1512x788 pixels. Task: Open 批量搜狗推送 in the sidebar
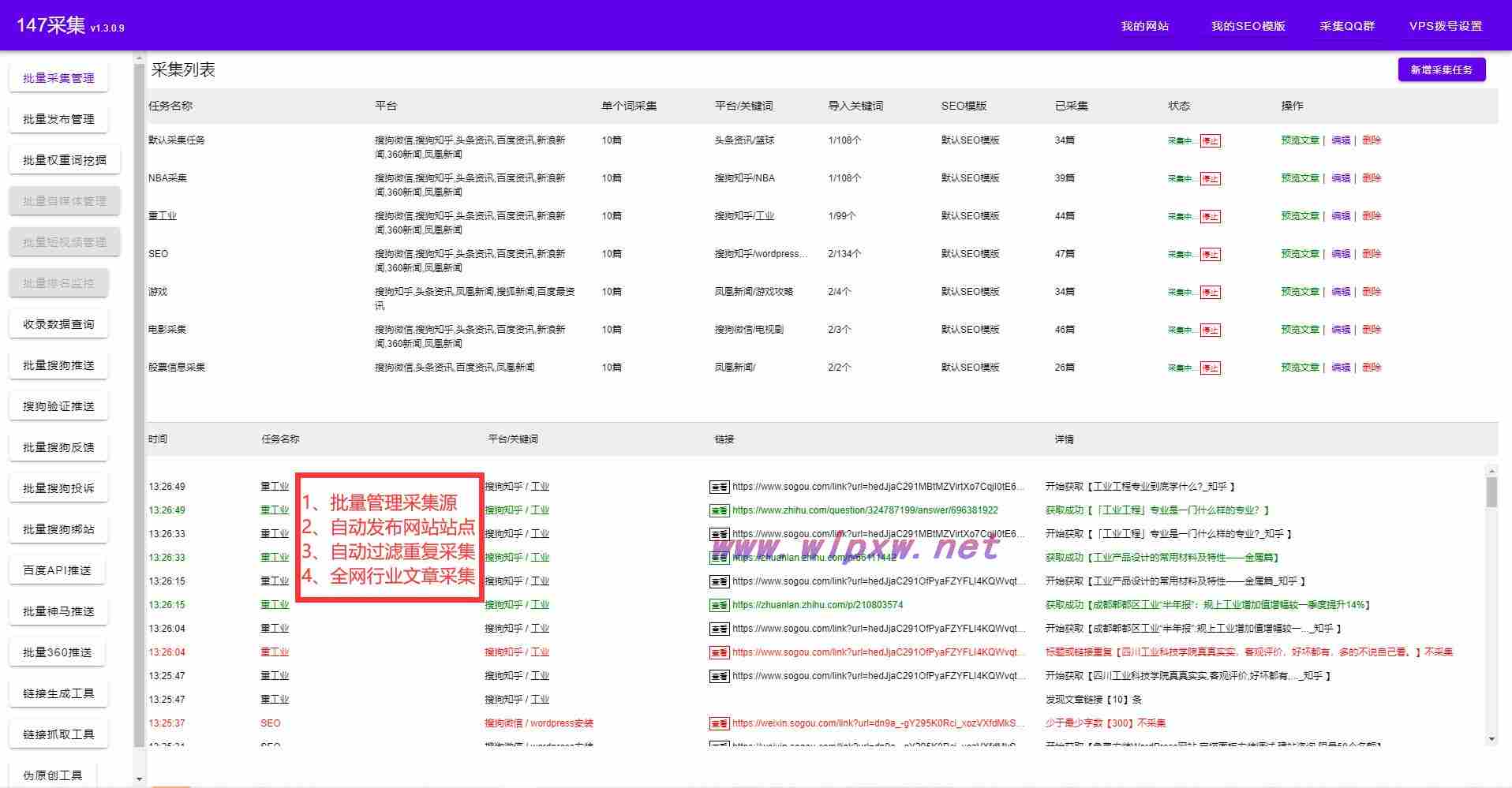coord(58,365)
